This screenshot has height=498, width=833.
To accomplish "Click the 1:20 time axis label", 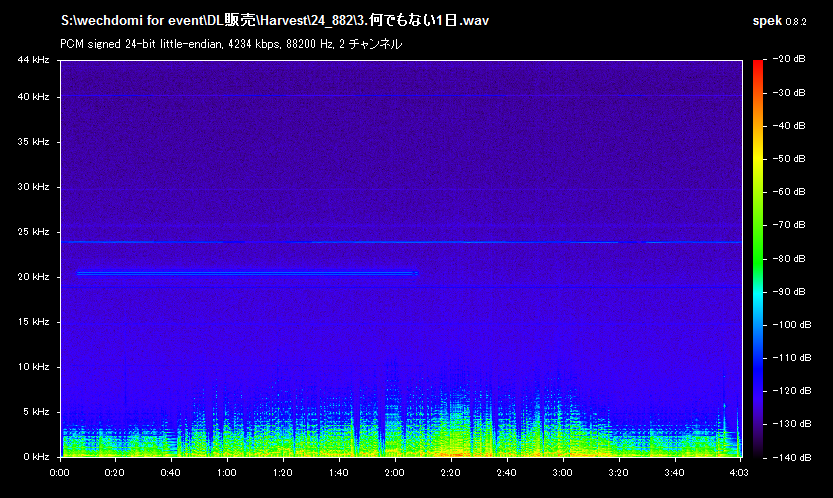I will pos(282,472).
